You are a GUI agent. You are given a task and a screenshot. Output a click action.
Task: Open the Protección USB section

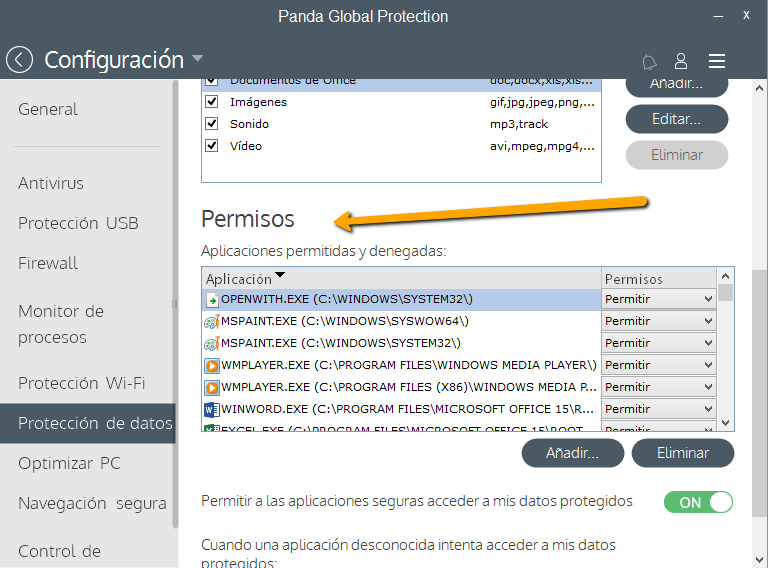[78, 223]
